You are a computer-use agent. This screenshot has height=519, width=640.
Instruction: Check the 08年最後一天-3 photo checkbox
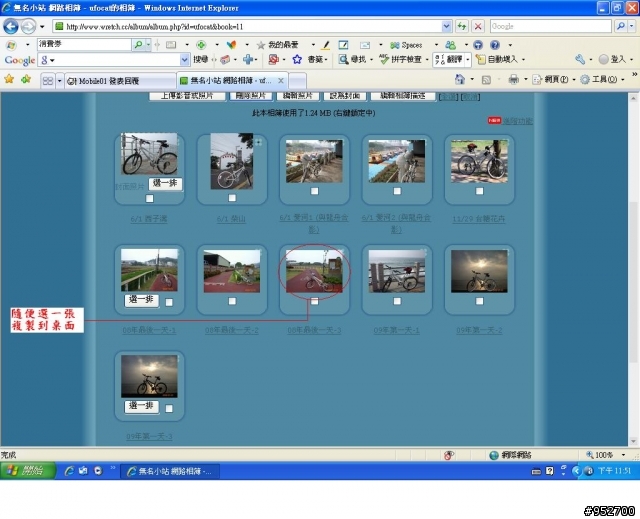314,301
